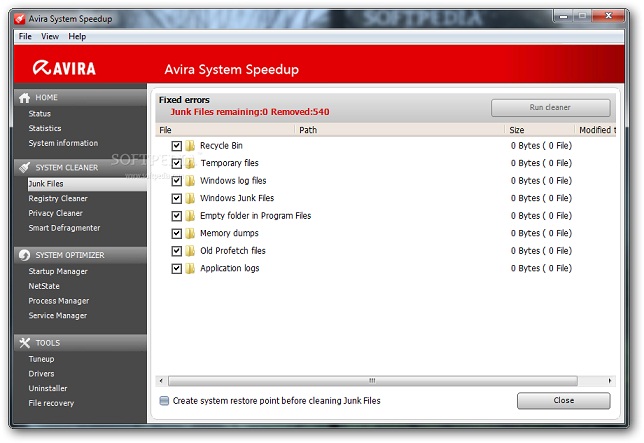
Task: Click the Windows Junk Files folder icon
Action: pos(190,198)
